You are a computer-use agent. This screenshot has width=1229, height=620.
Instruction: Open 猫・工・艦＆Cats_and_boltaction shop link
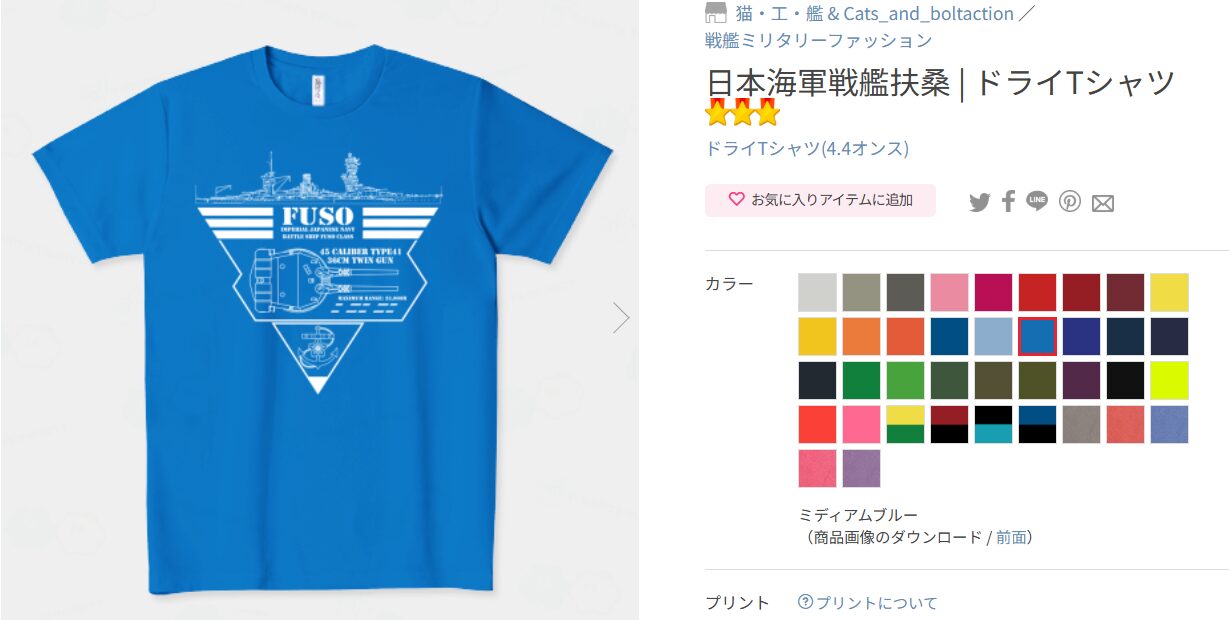point(875,14)
